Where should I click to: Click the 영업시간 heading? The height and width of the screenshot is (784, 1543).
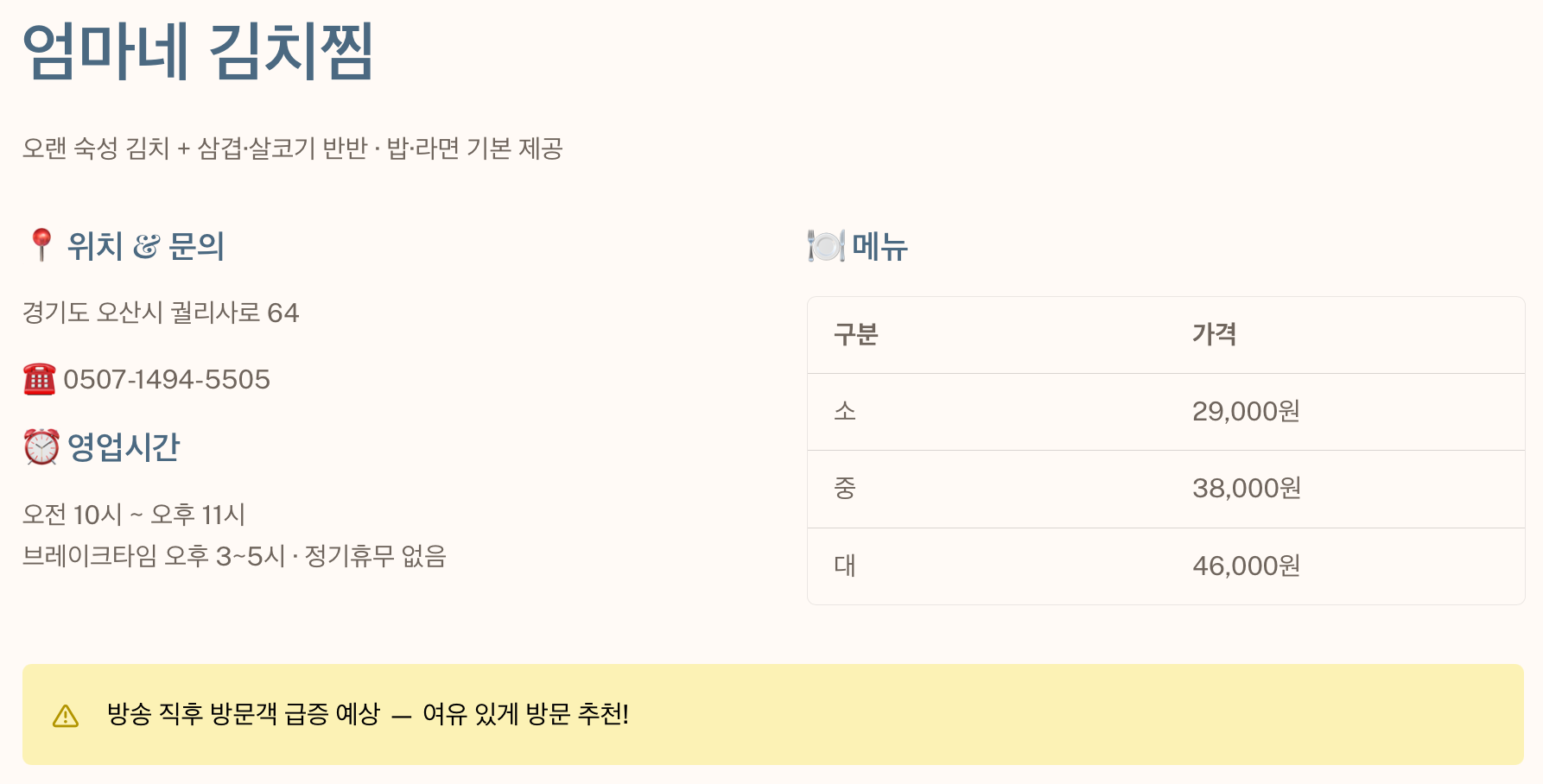pos(124,446)
